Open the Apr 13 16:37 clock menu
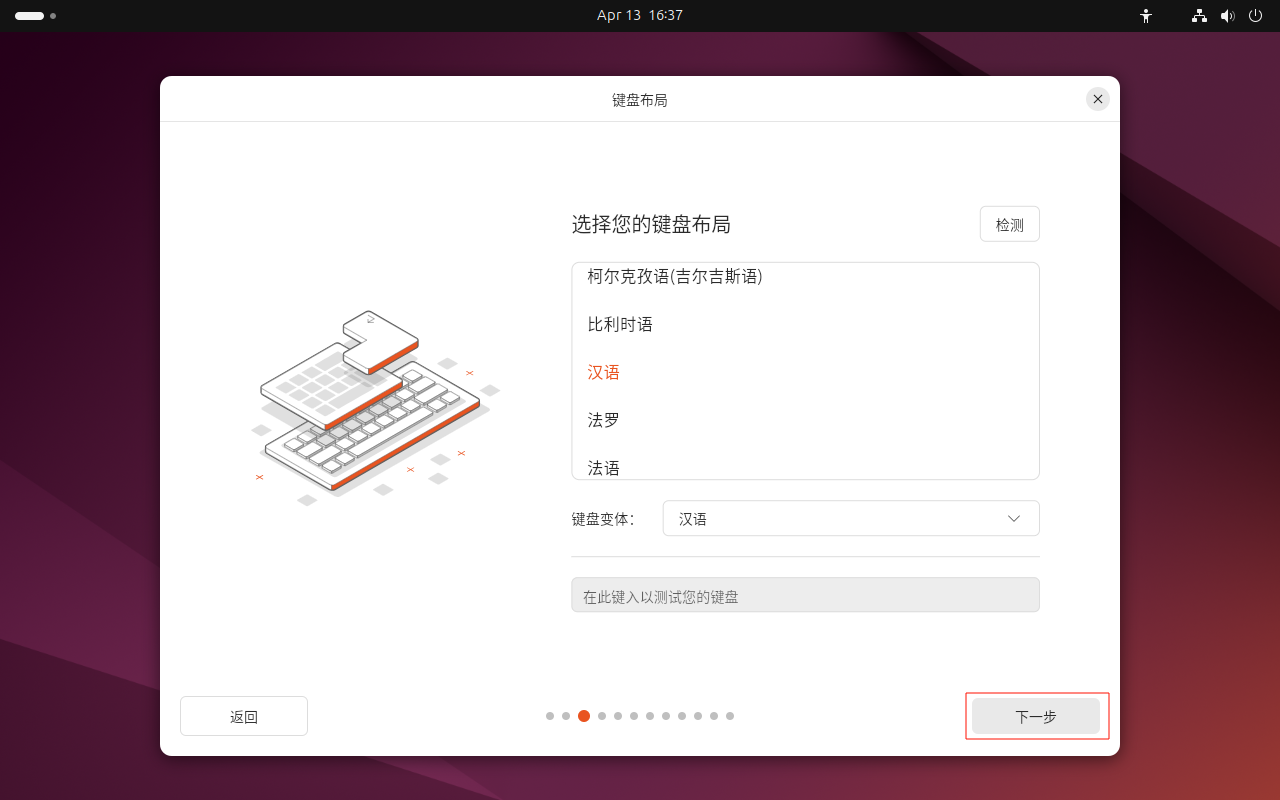The width and height of the screenshot is (1280, 800). 640,16
